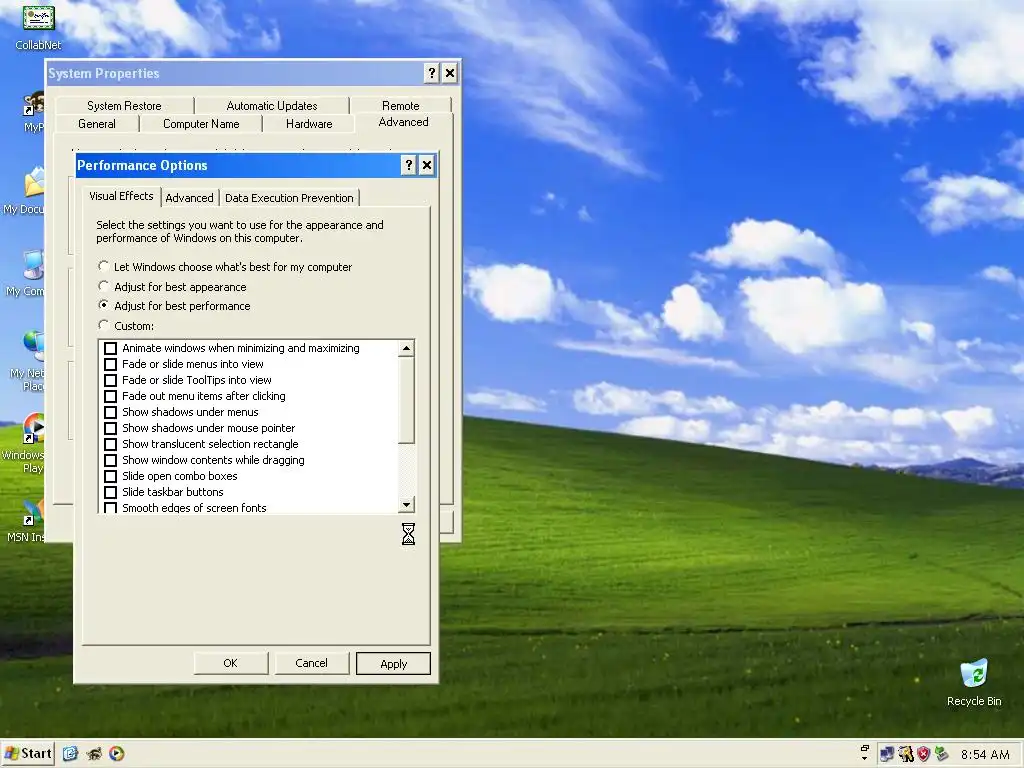Select the MSN desktop shortcut icon
Screen dimensions: 1024x768
point(27,520)
